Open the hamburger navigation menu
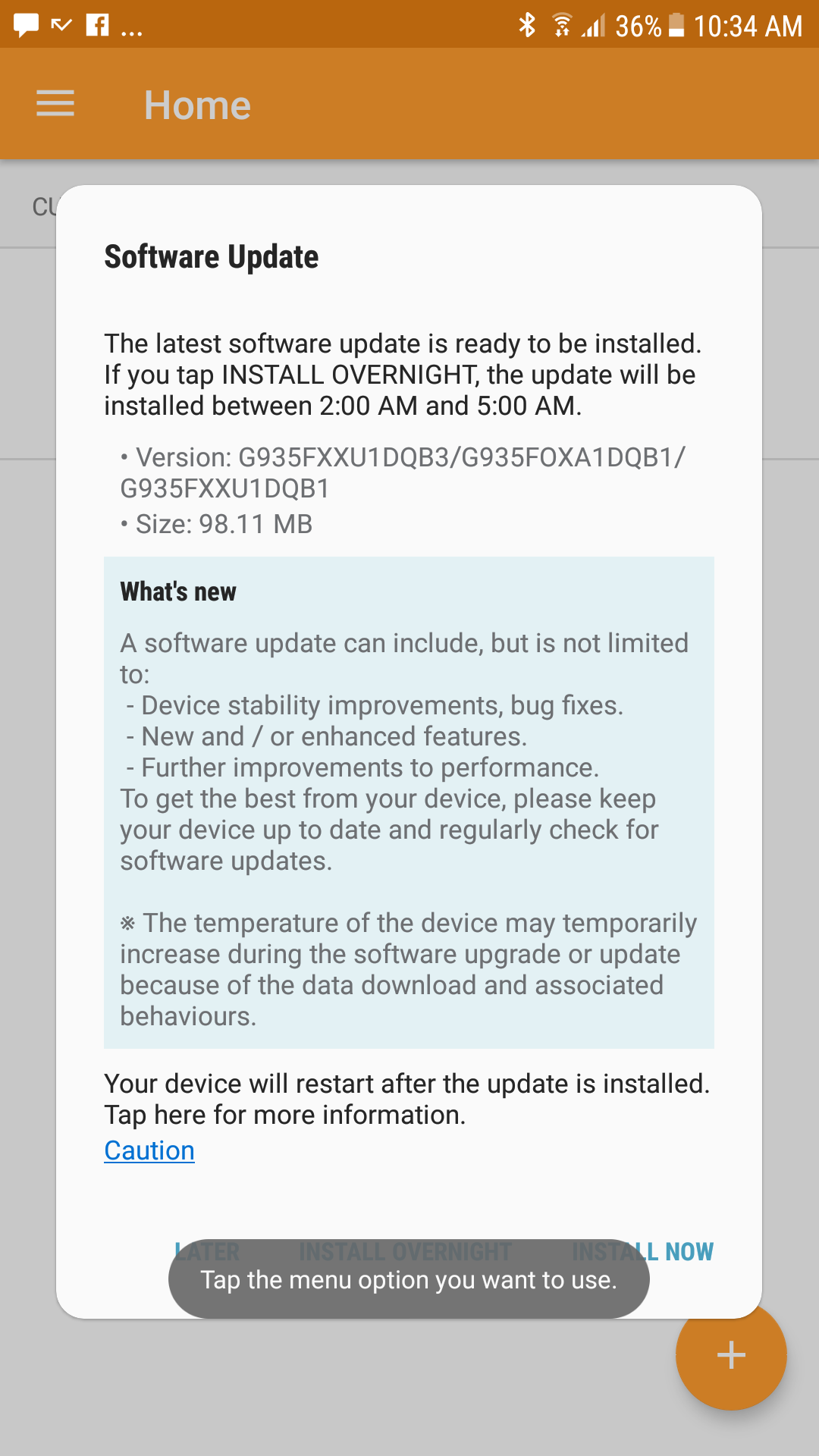Screen dimensions: 819x1456 (x=55, y=104)
